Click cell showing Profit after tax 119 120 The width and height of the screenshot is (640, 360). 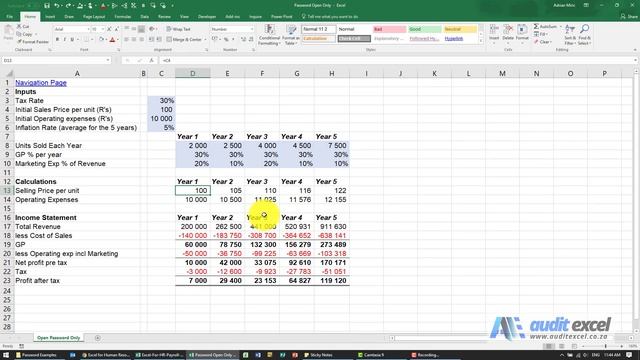pos(331,281)
